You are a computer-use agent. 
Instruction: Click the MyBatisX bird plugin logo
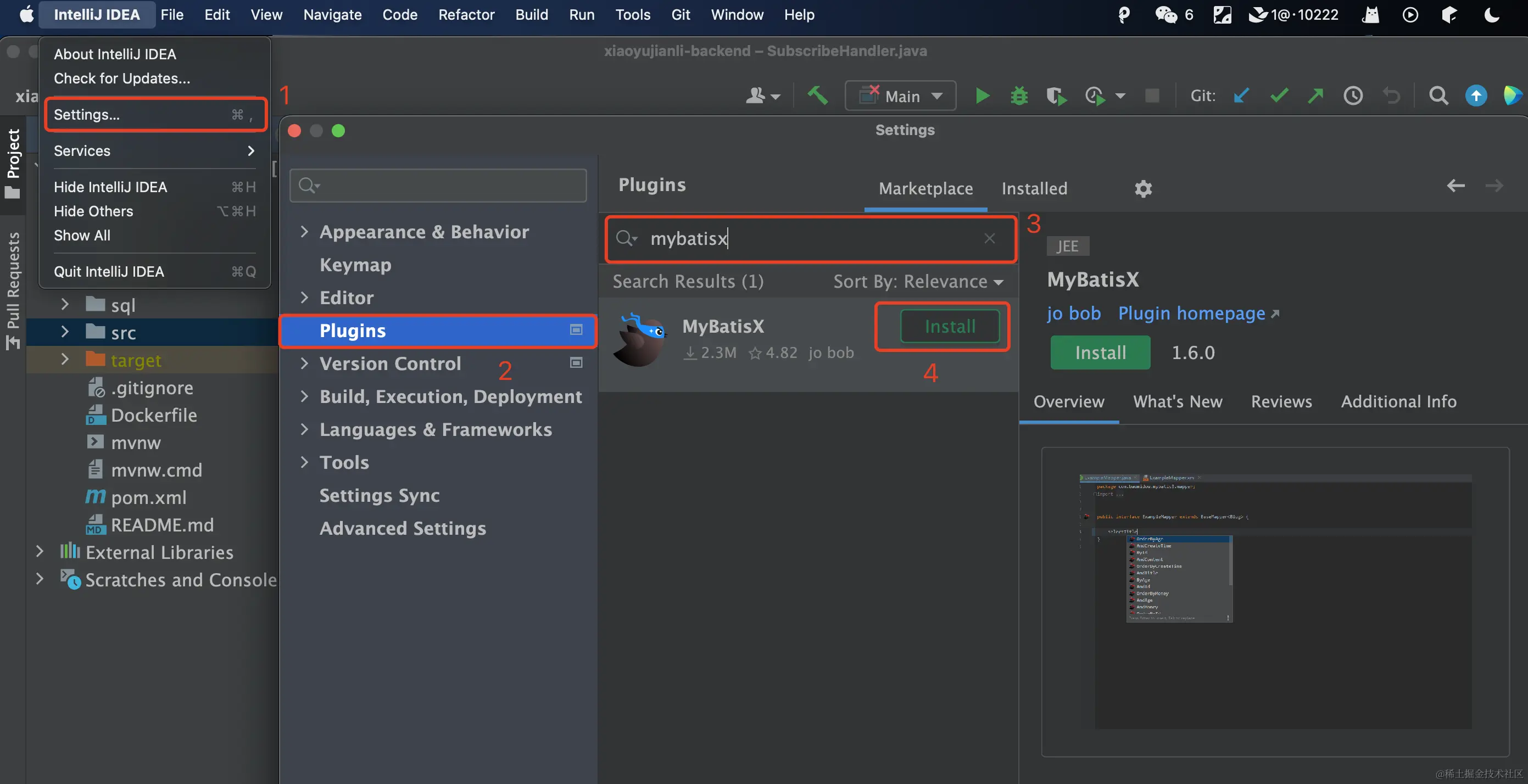click(x=640, y=339)
